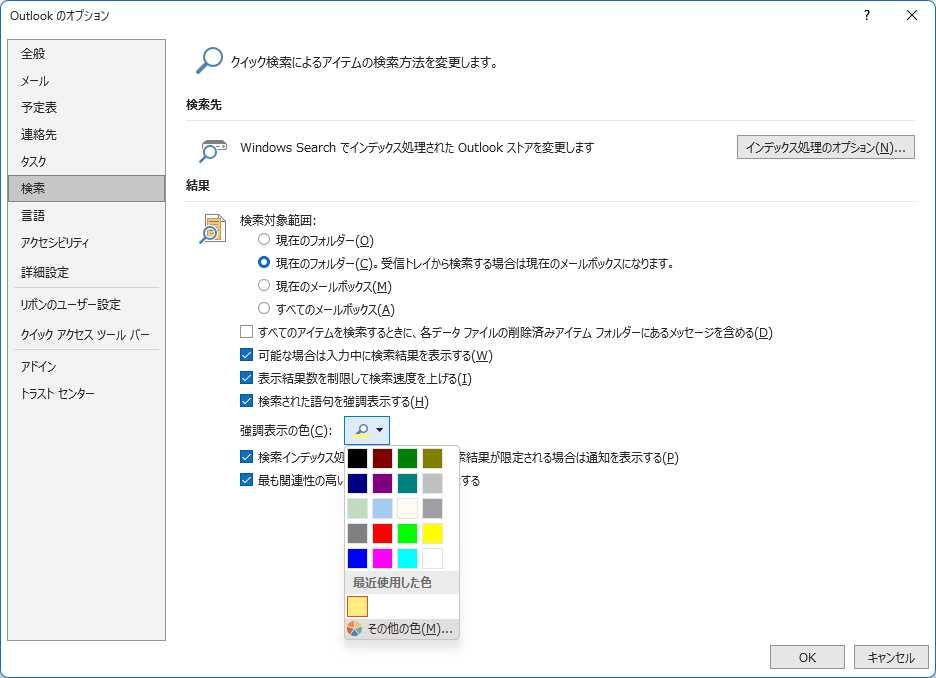This screenshot has width=936, height=678.
Task: Open help with the question mark icon
Action: (867, 16)
